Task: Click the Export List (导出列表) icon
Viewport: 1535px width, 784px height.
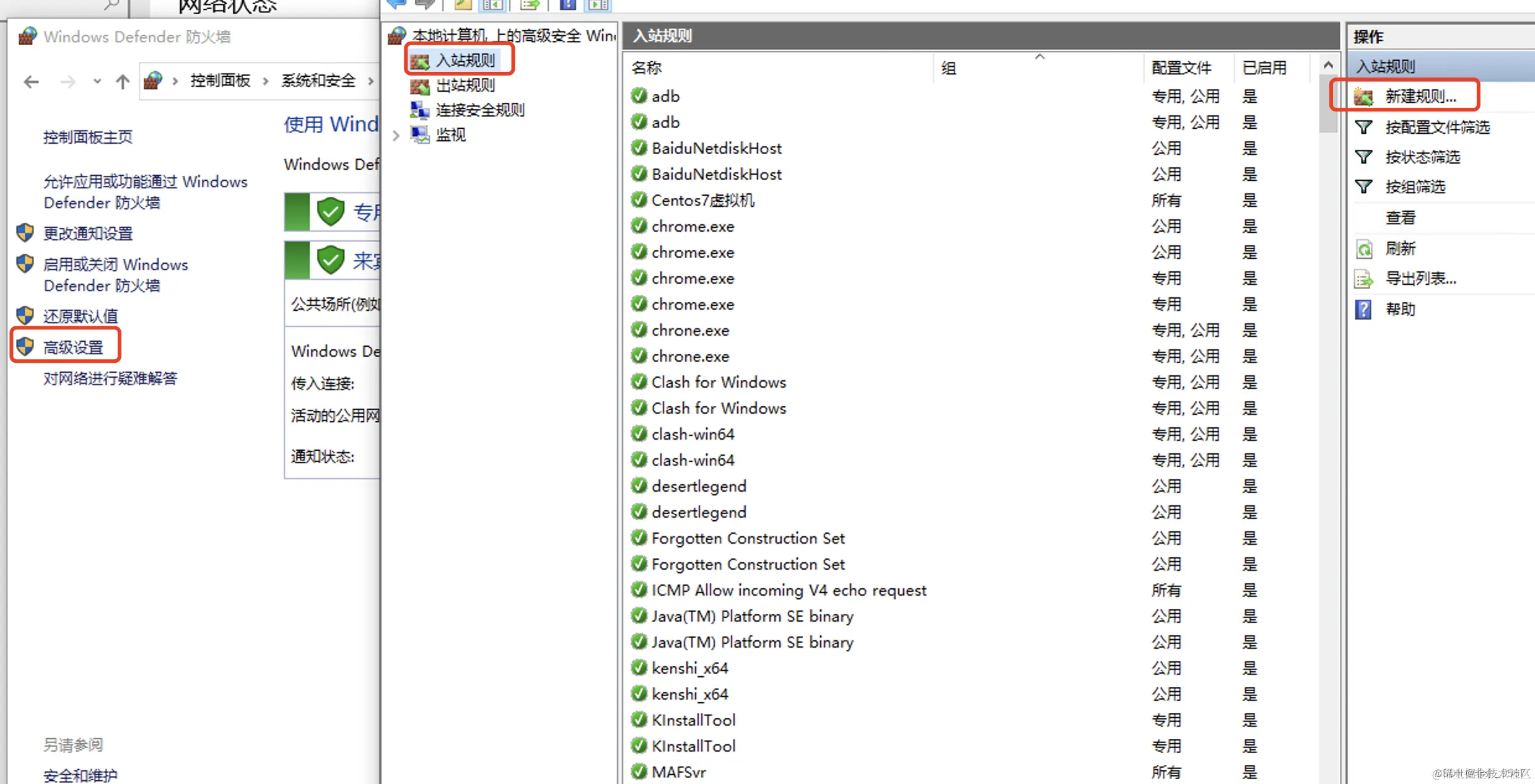Action: click(1363, 279)
